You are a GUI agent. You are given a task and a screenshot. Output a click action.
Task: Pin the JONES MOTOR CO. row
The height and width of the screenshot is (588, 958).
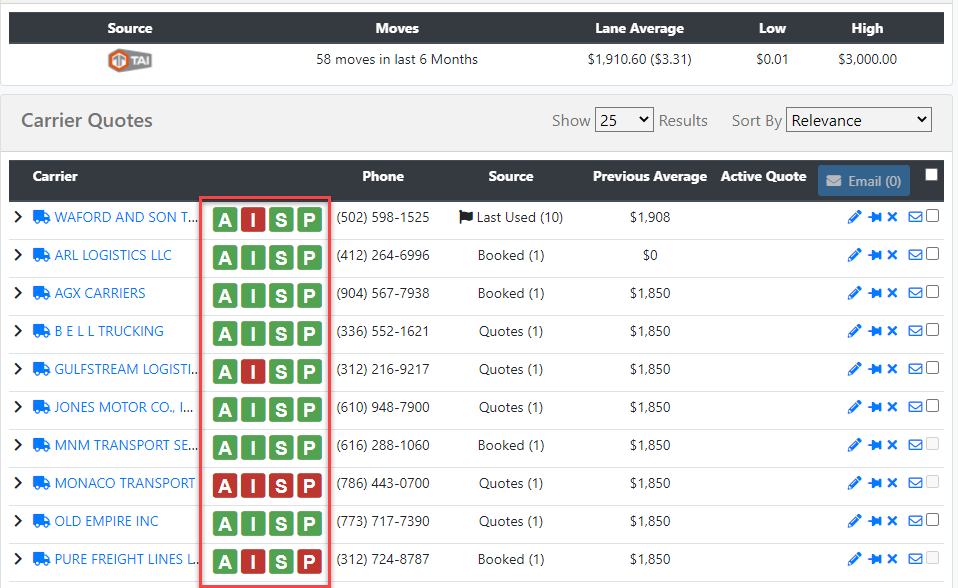(875, 407)
